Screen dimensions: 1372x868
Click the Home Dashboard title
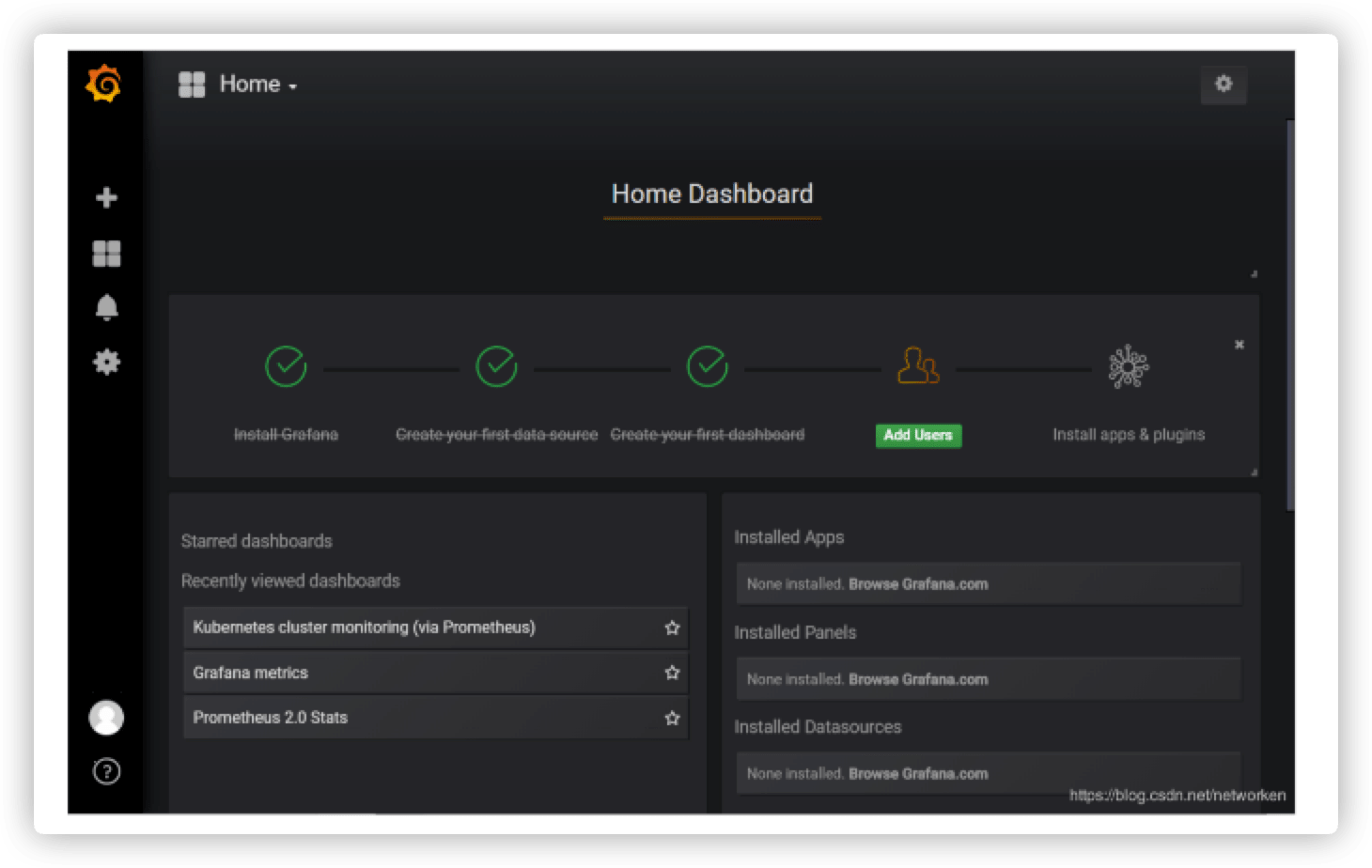[x=712, y=194]
